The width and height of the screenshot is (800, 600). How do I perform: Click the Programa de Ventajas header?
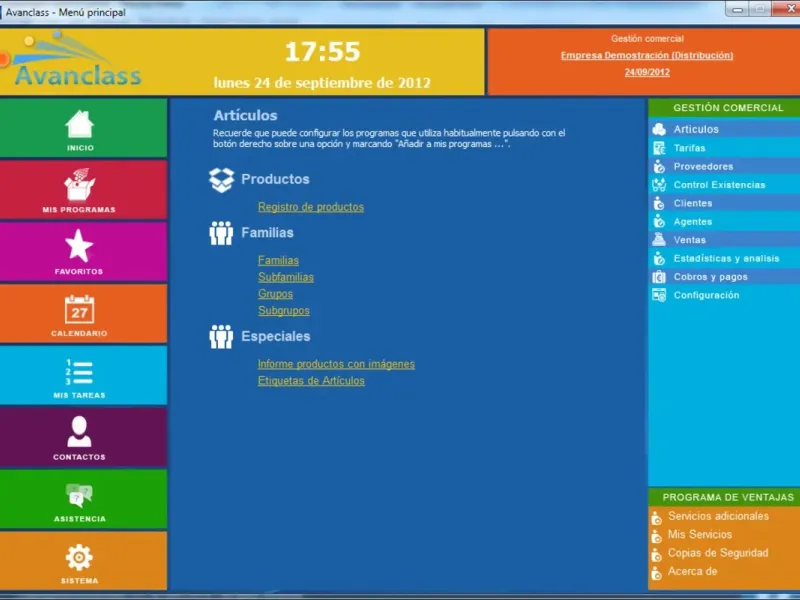724,497
